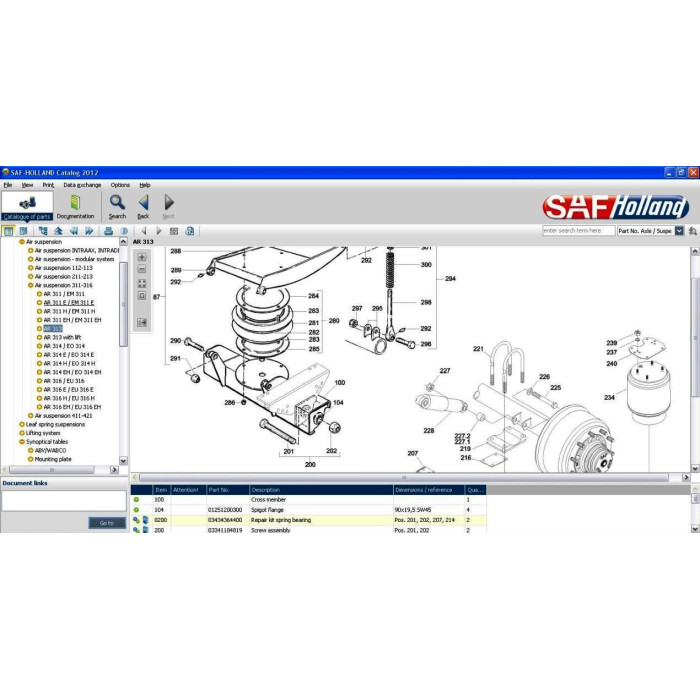Click the Search magnifier toolbar button
This screenshot has height=700, width=700.
(x=117, y=206)
